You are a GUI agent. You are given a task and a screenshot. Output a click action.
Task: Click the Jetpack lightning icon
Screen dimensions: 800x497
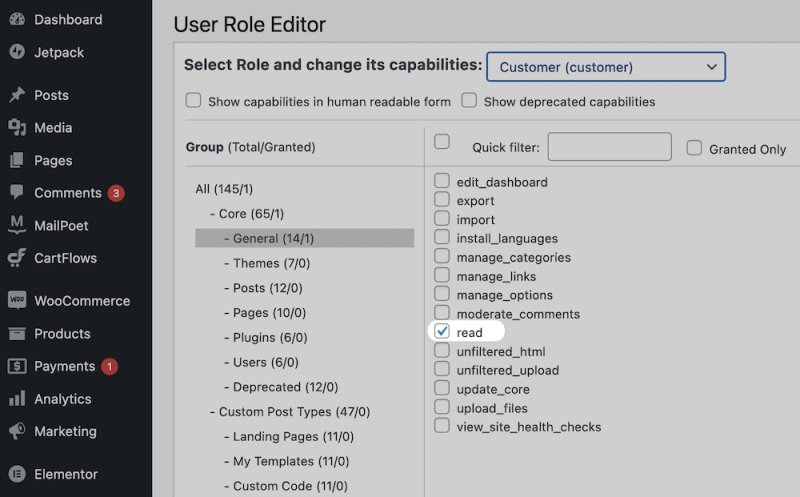click(x=17, y=52)
